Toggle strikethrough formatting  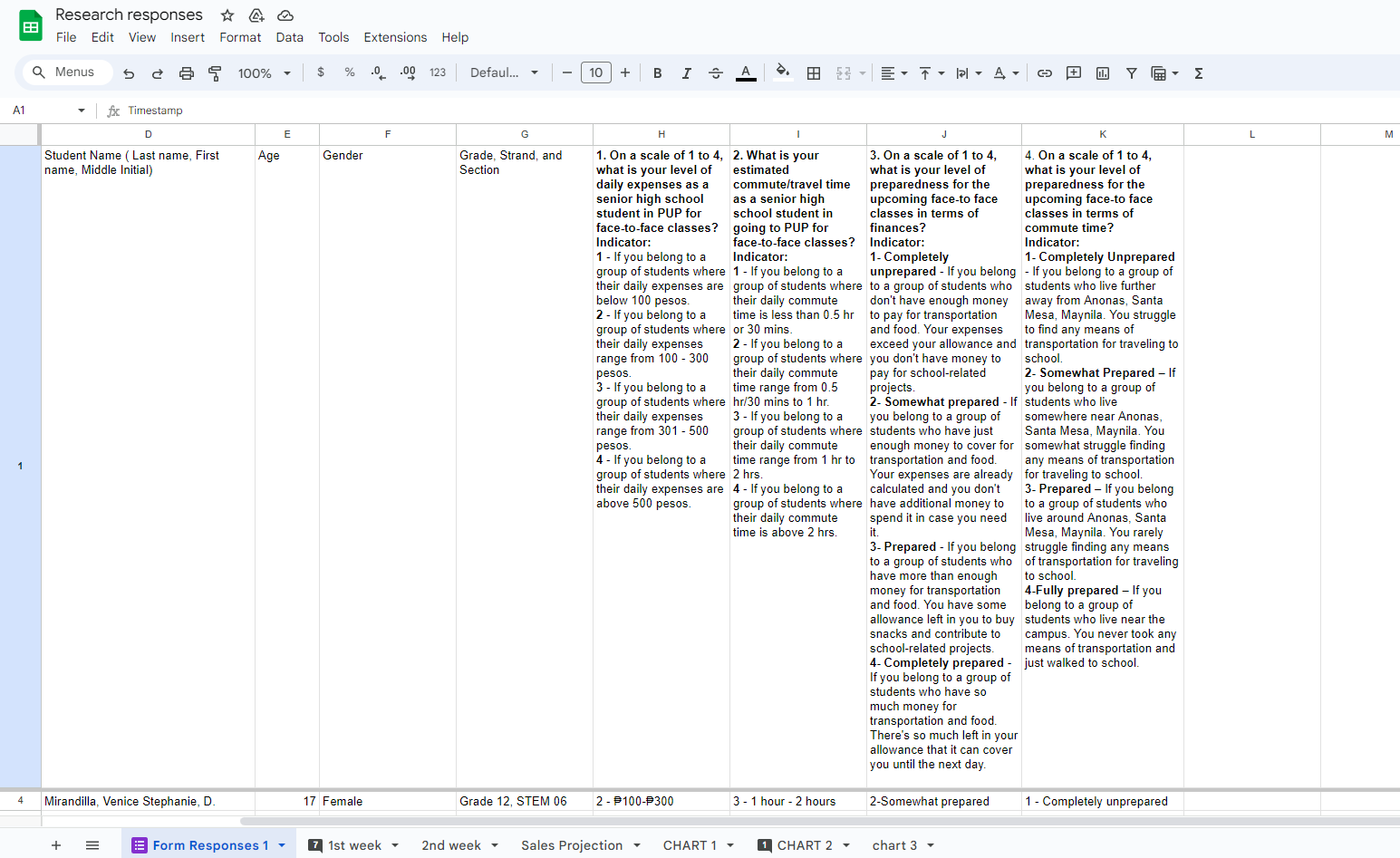point(716,73)
